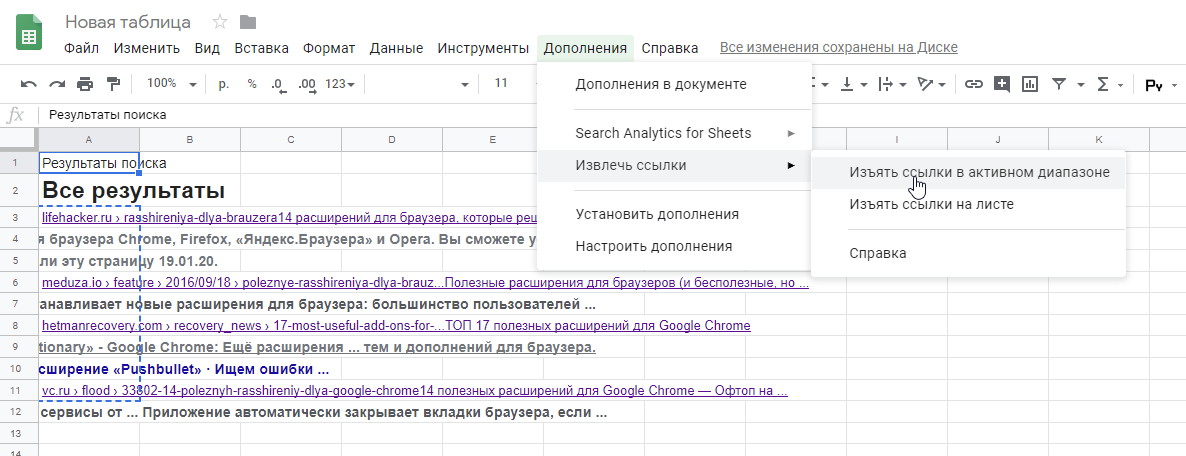Expand the input tools dropdown arrow

(1175, 85)
